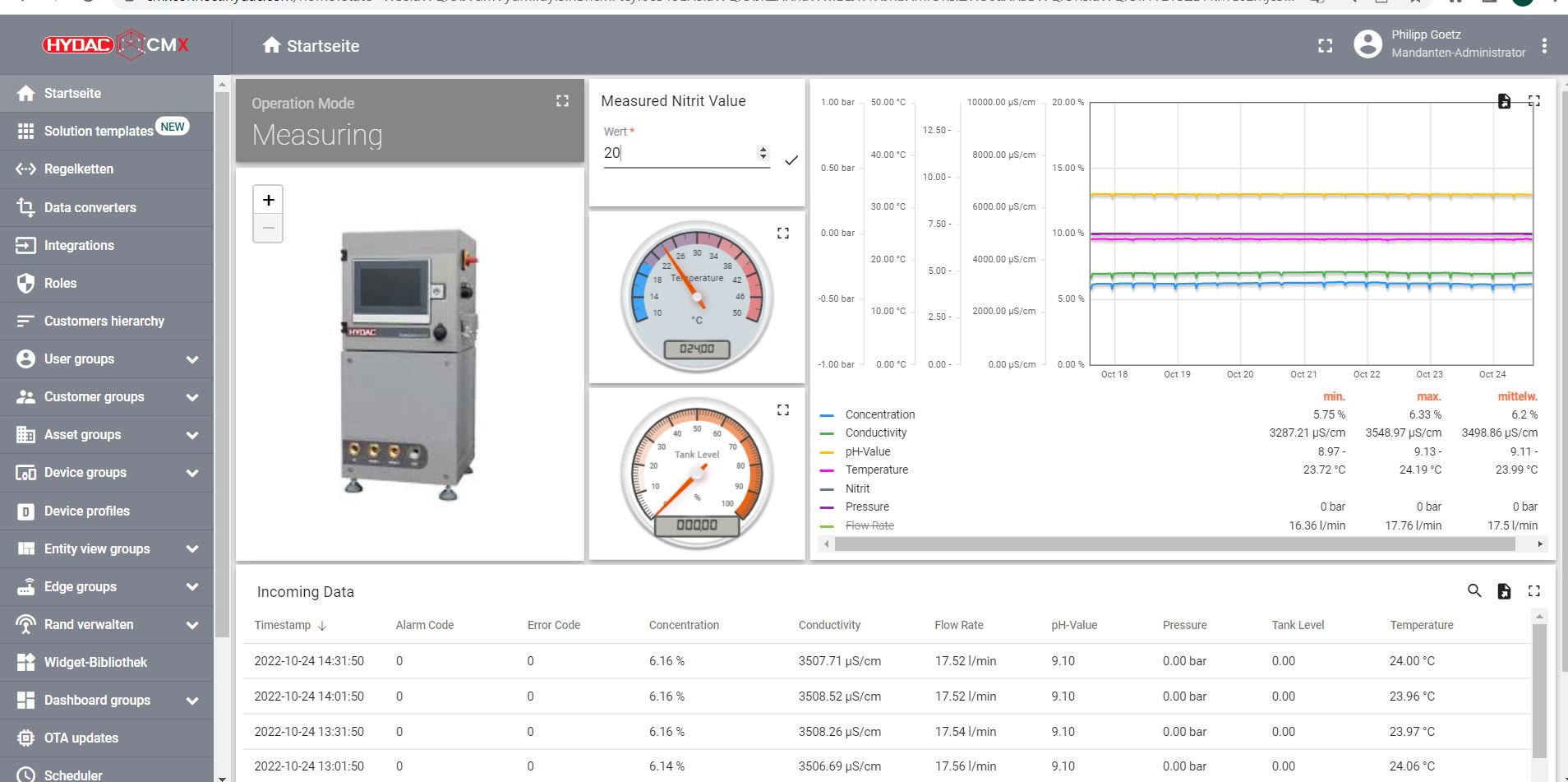Confirm the nitrit value with checkmark
The width and height of the screenshot is (1568, 782).
[791, 160]
